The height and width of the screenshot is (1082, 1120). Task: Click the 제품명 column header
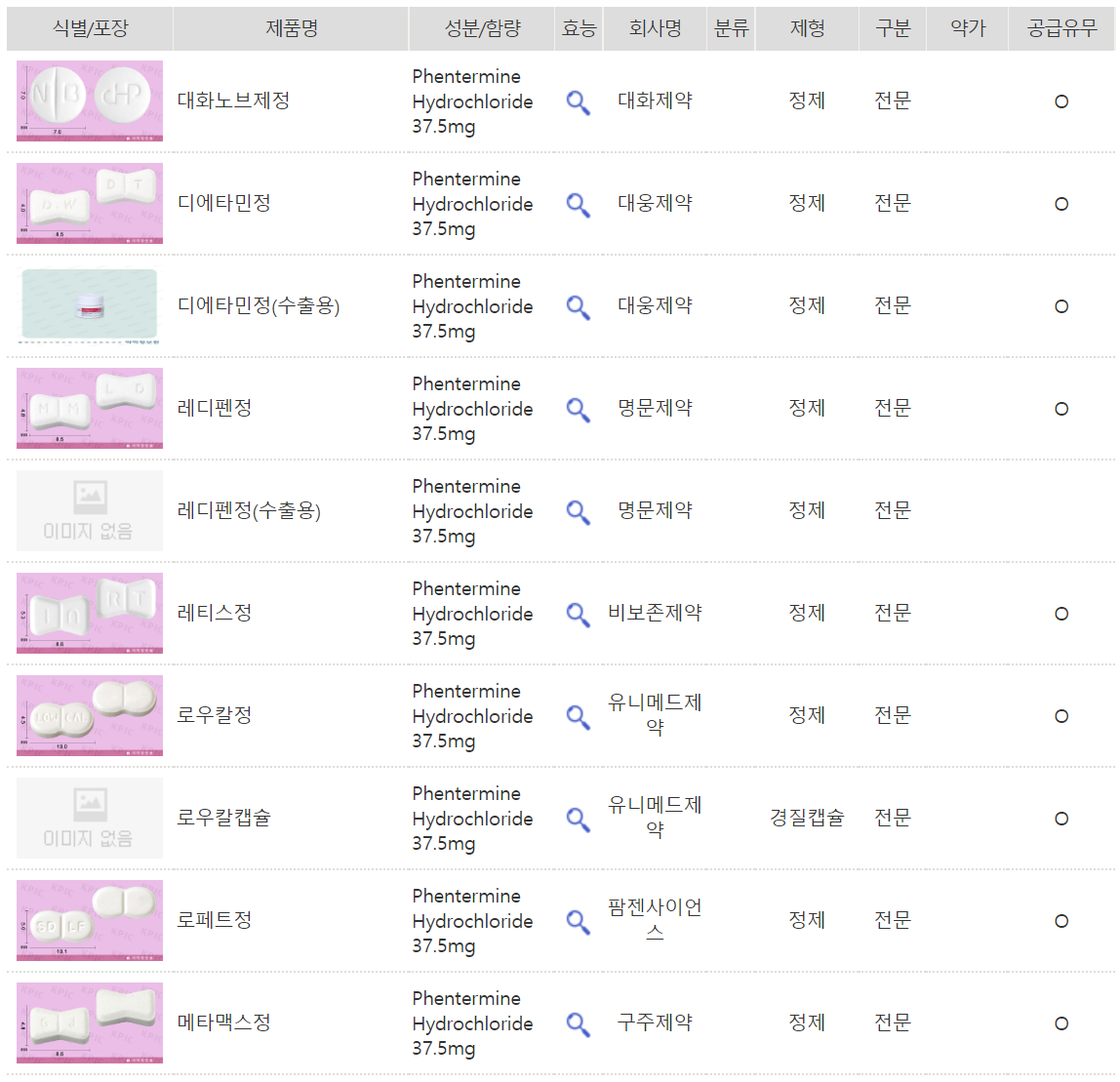[x=292, y=28]
